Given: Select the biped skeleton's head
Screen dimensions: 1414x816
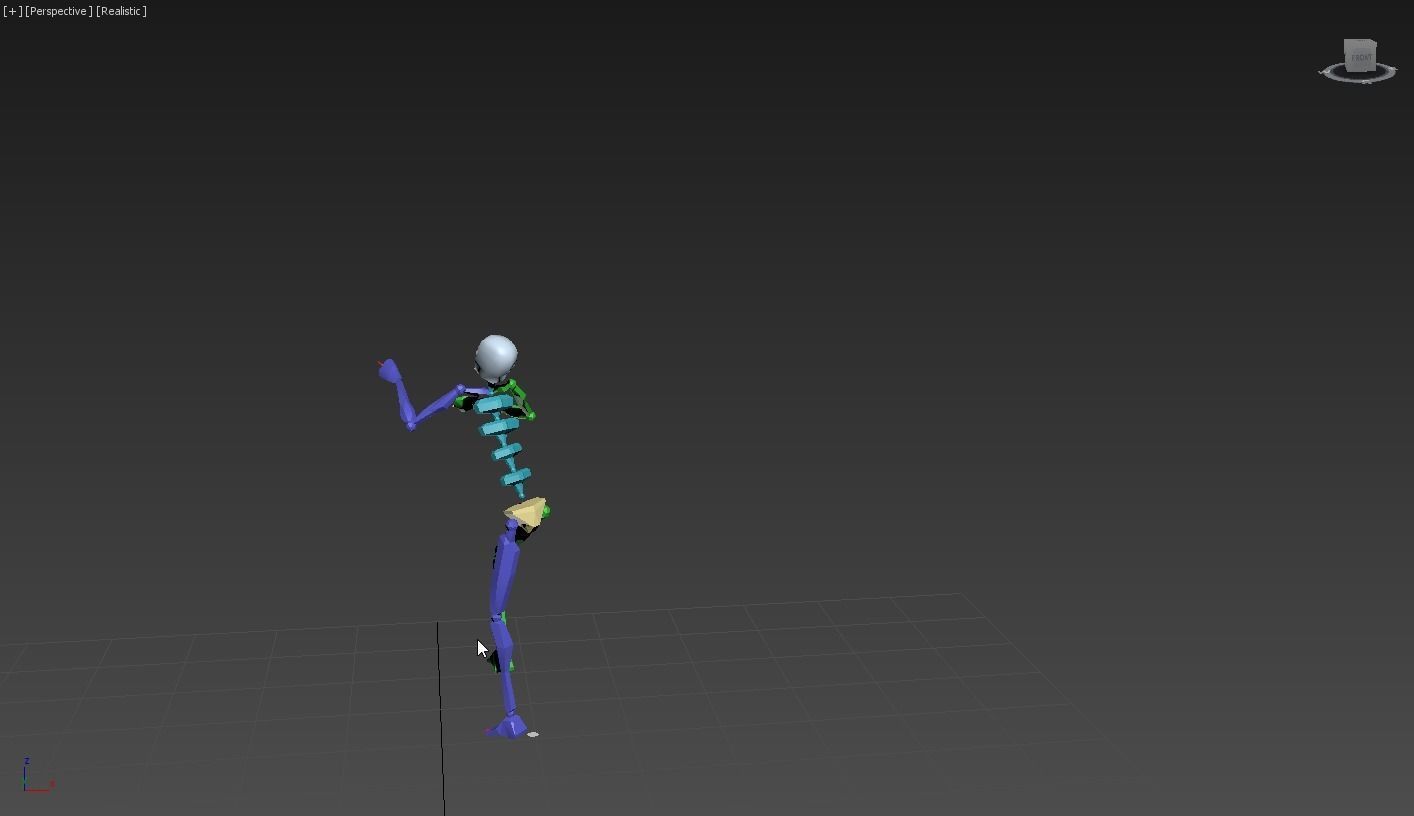Looking at the screenshot, I should click(496, 358).
